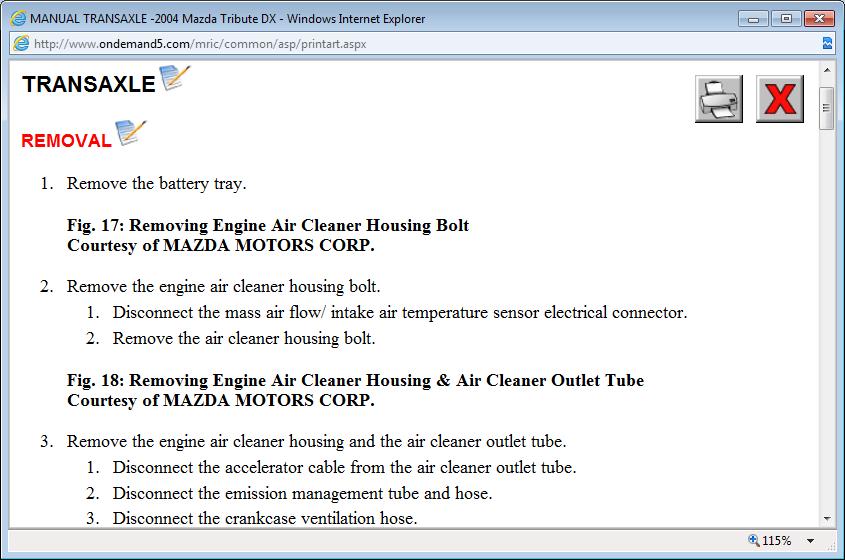Click the compatibility icon at address bar end
This screenshot has height=560, width=845.
(827, 43)
